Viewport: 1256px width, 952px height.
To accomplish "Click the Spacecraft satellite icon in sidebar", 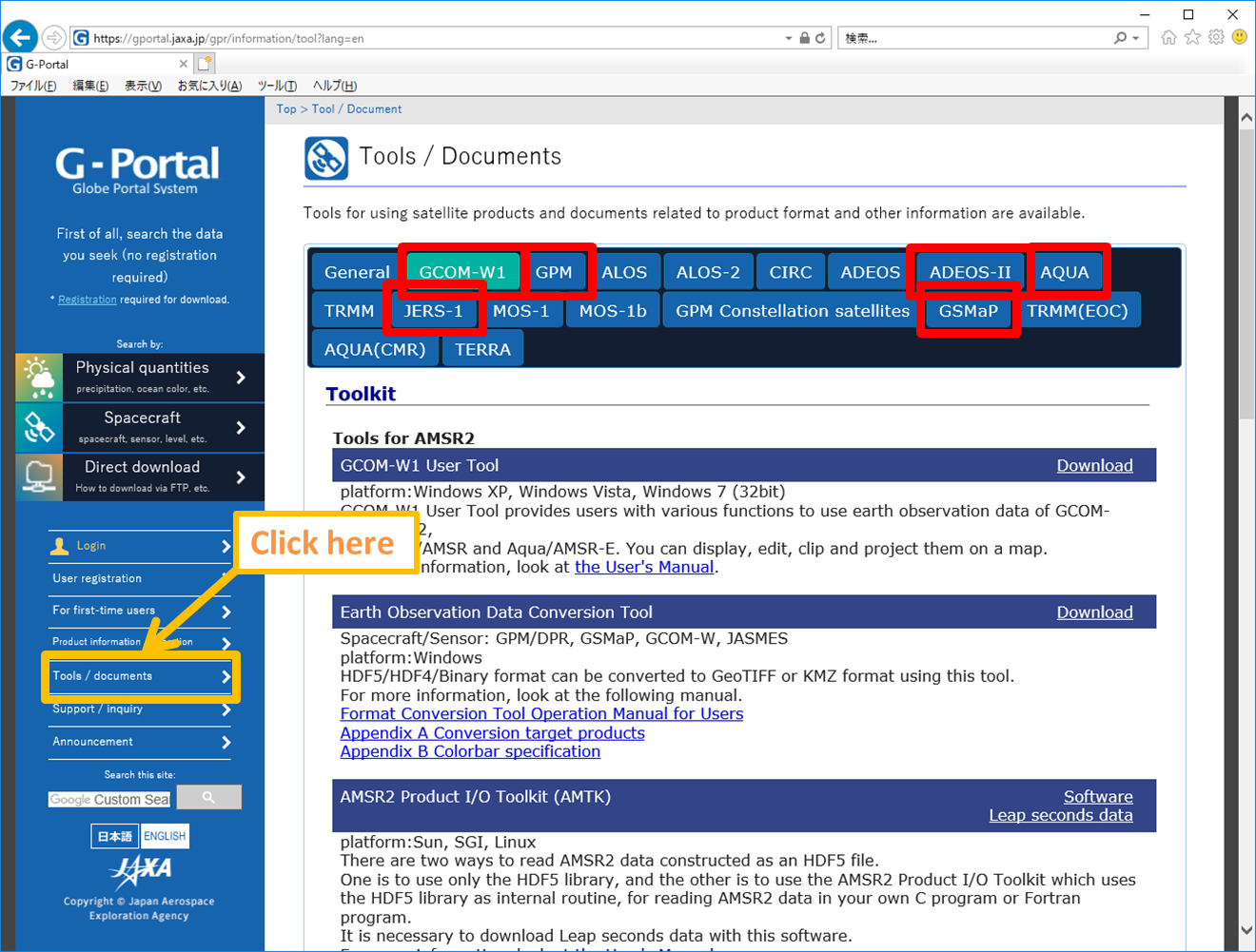I will (39, 427).
